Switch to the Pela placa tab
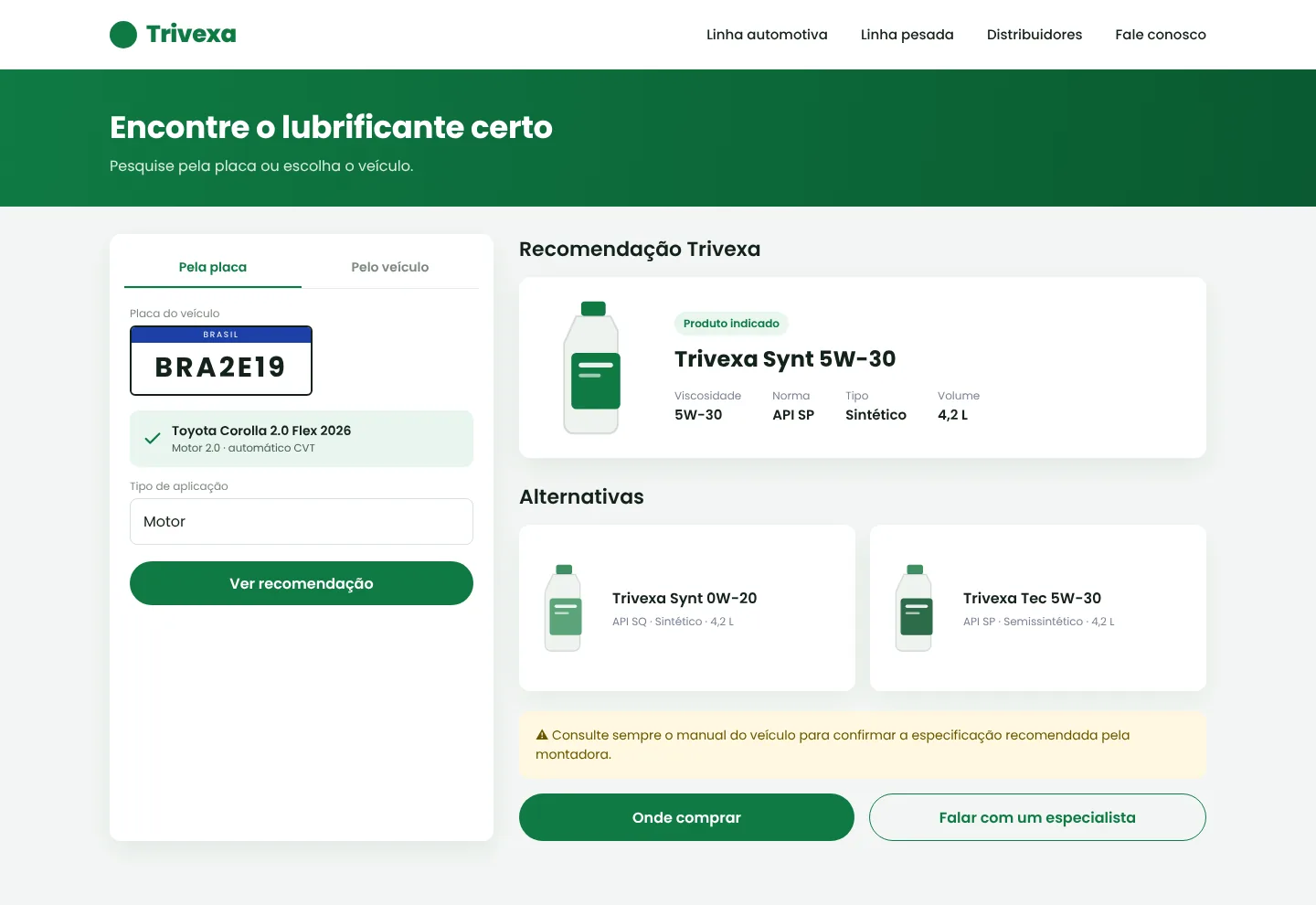 point(213,267)
